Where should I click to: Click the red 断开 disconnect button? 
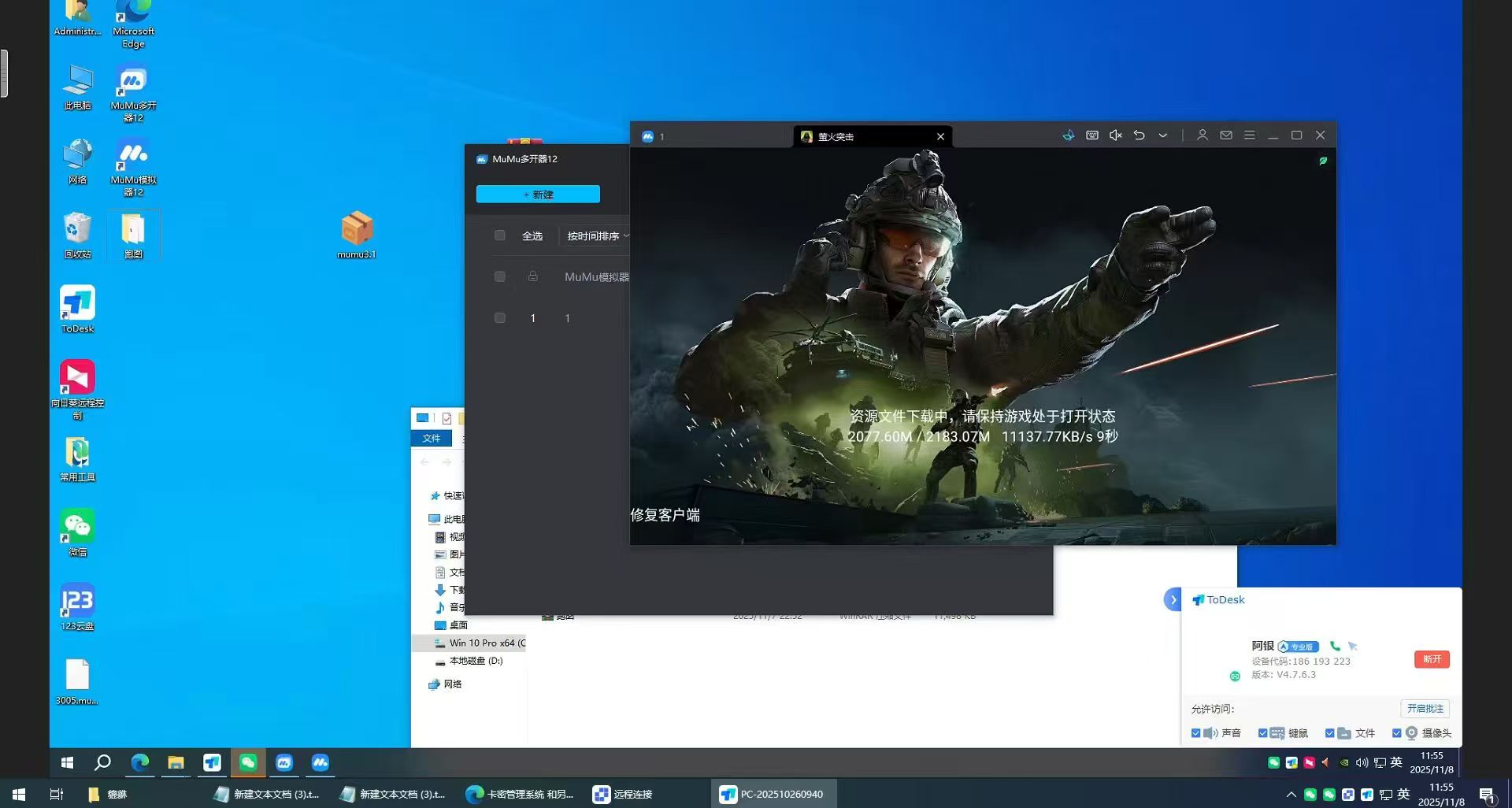pos(1431,659)
